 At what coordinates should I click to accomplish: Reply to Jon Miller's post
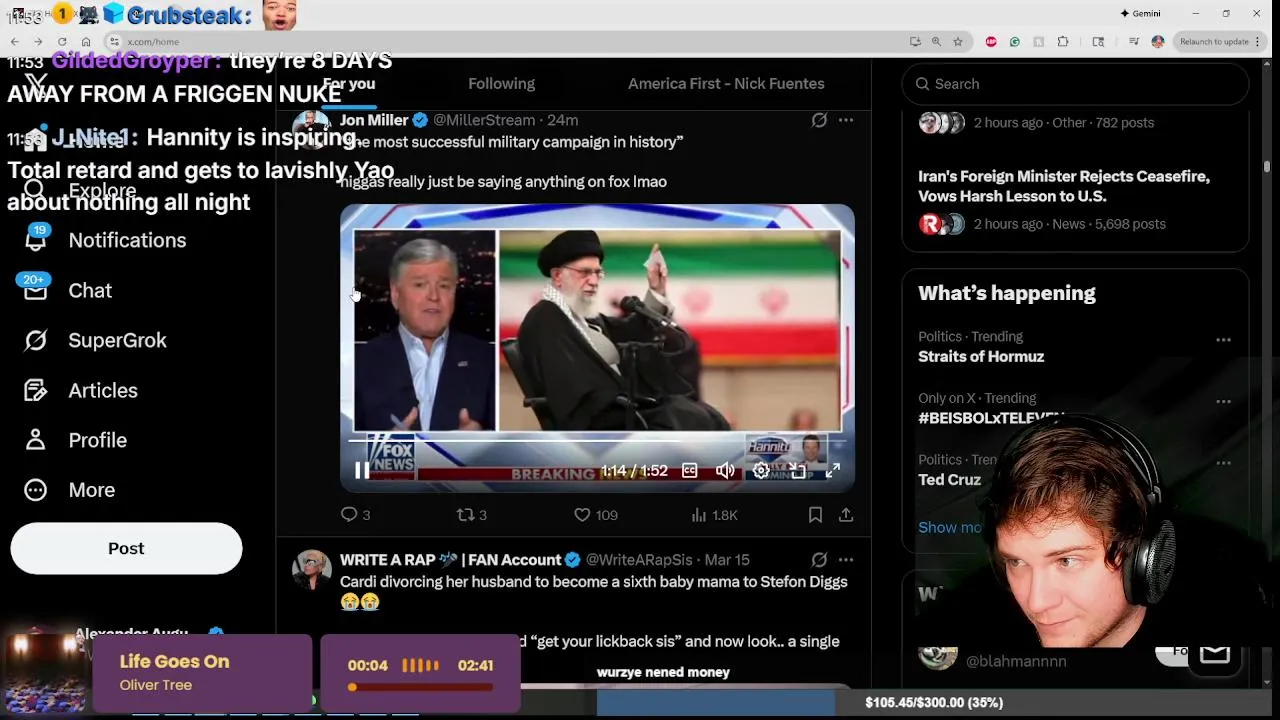click(355, 515)
